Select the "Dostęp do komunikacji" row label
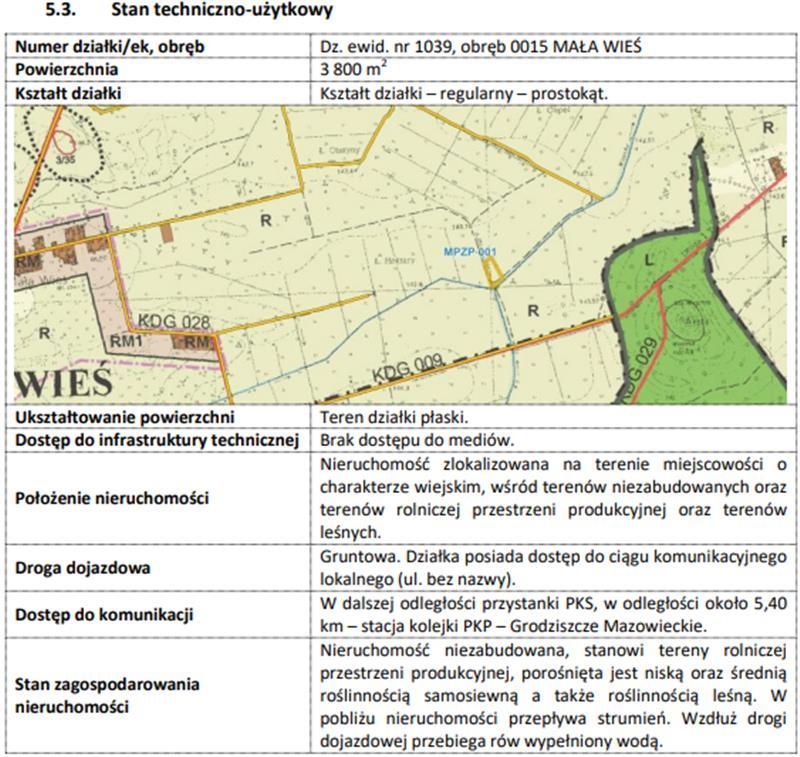 click(104, 614)
